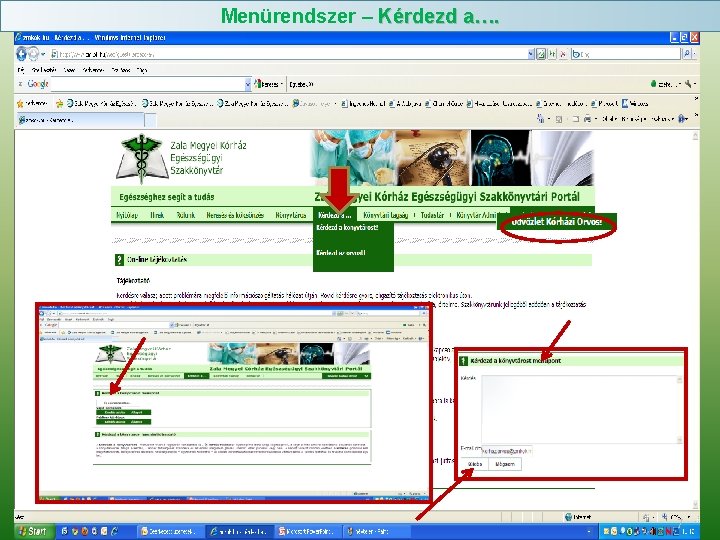Click the Bing search box in IE
Viewport: 720px width, 540px height.
click(625, 54)
